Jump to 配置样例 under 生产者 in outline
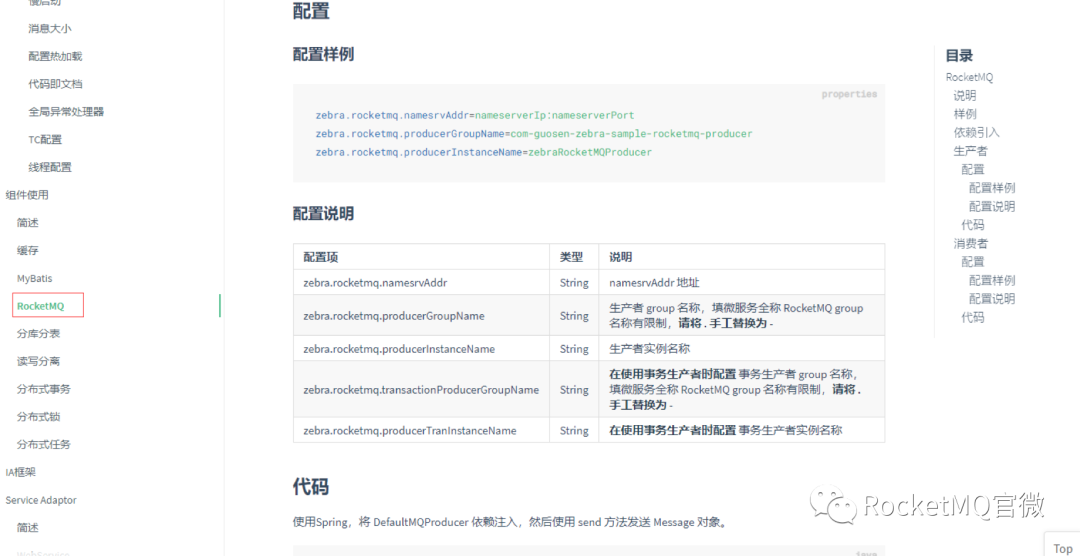 992,187
